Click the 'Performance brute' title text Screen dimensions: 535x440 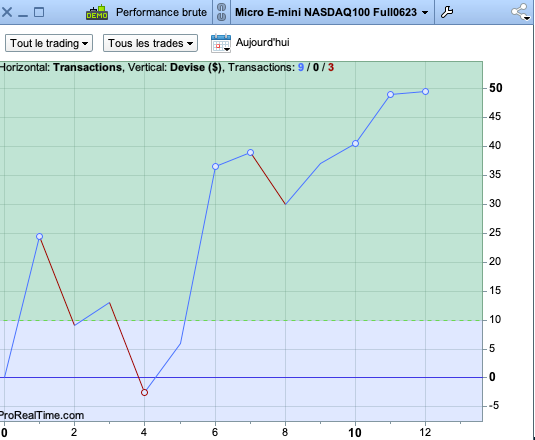pos(161,12)
